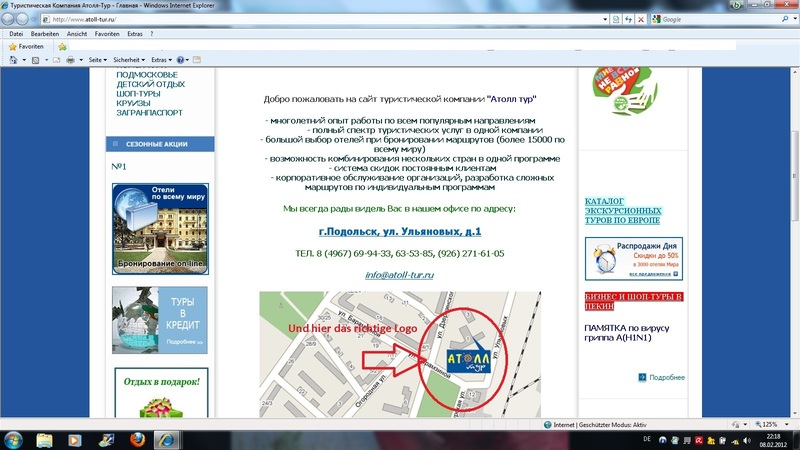Click the СЕЗОННЫЕ АКЦИИ section header

(x=160, y=144)
